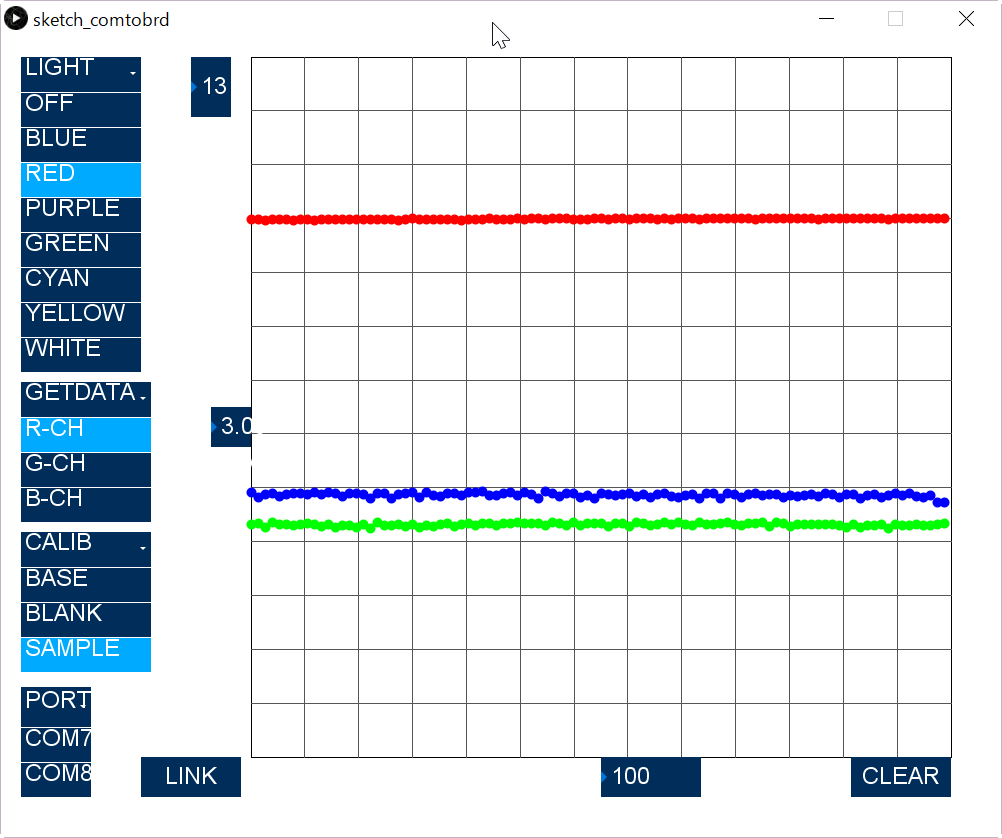Select OFF in the LIGHT list
Image resolution: width=1002 pixels, height=838 pixels.
pos(81,110)
